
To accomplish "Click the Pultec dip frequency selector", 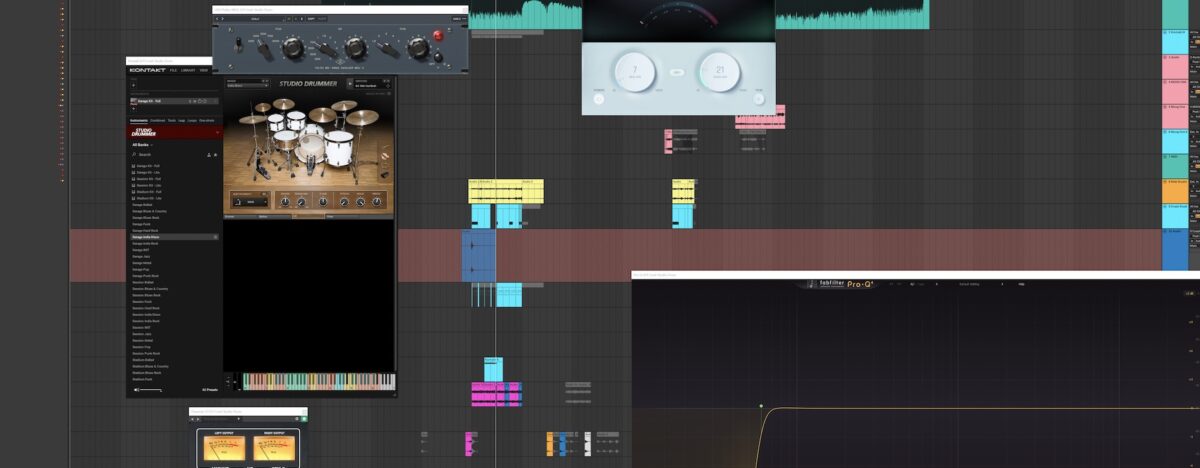I will coord(326,49).
